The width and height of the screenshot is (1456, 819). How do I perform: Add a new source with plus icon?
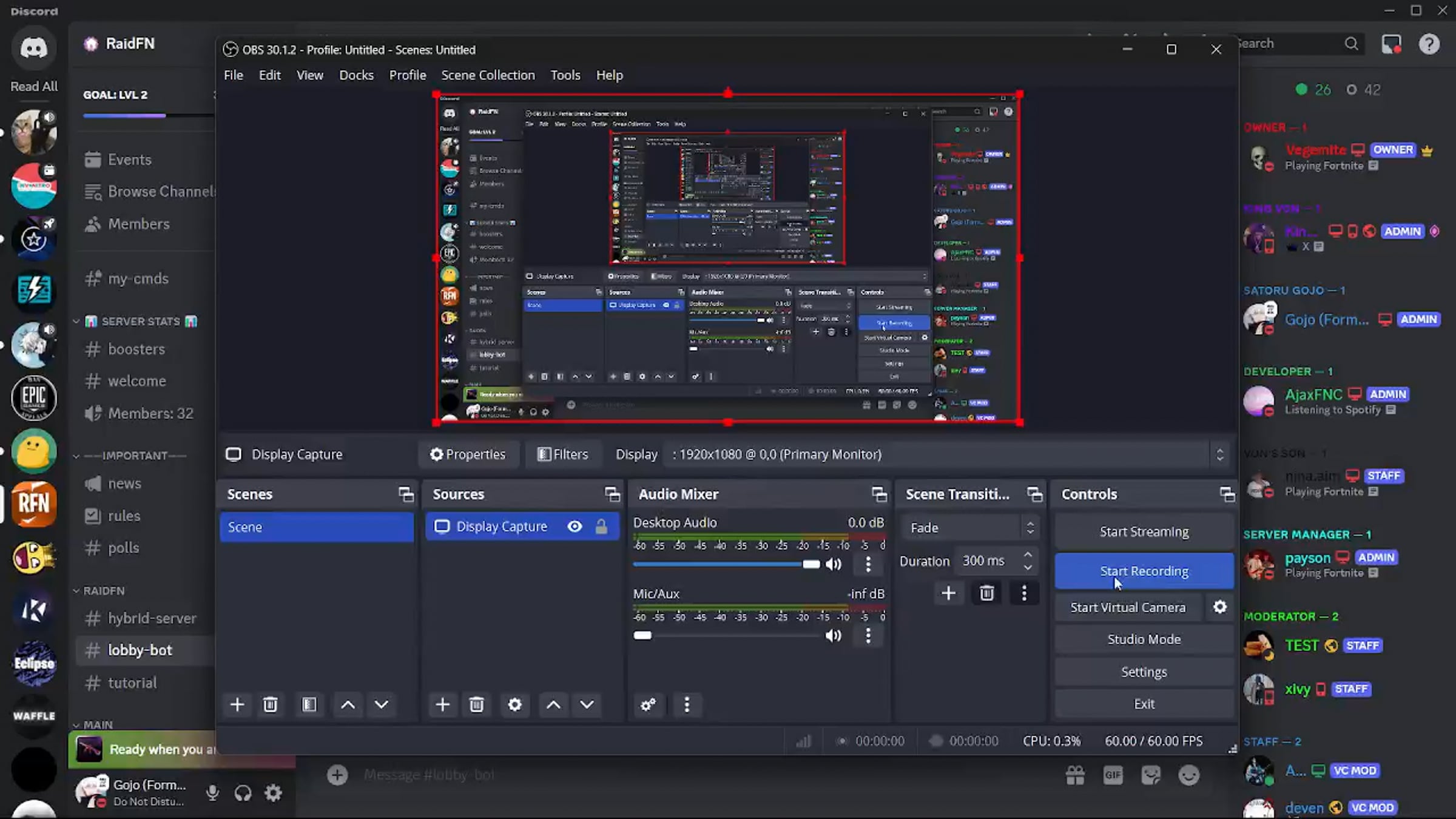point(442,704)
